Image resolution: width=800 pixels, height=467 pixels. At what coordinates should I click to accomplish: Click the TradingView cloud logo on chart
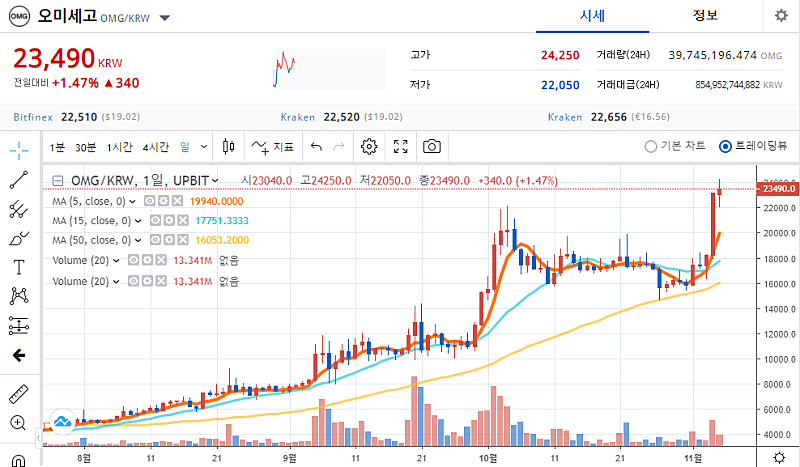coord(62,422)
